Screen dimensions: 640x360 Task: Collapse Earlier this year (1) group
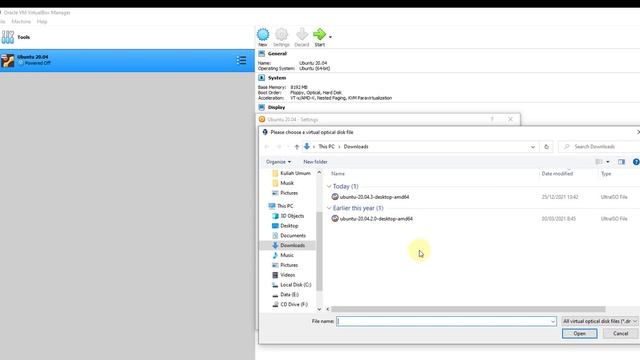pos(329,208)
